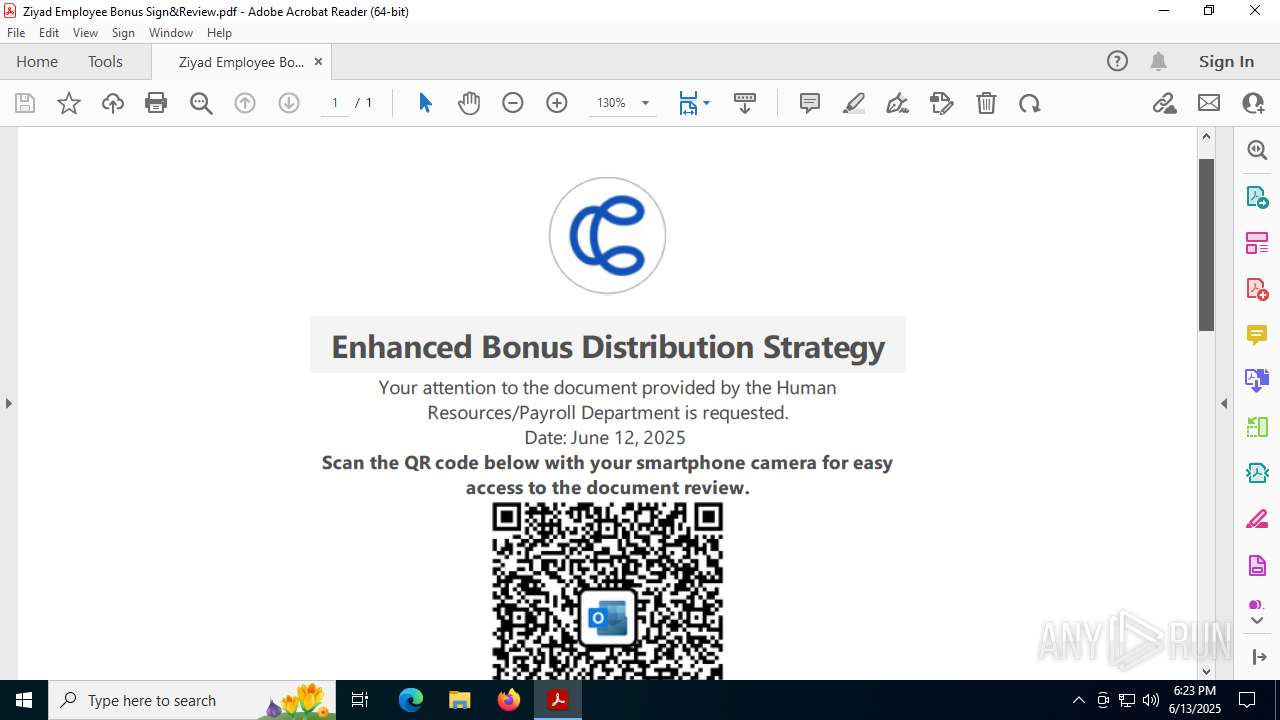Open the sign document pen tool
Image resolution: width=1280 pixels, height=720 pixels.
coord(898,103)
